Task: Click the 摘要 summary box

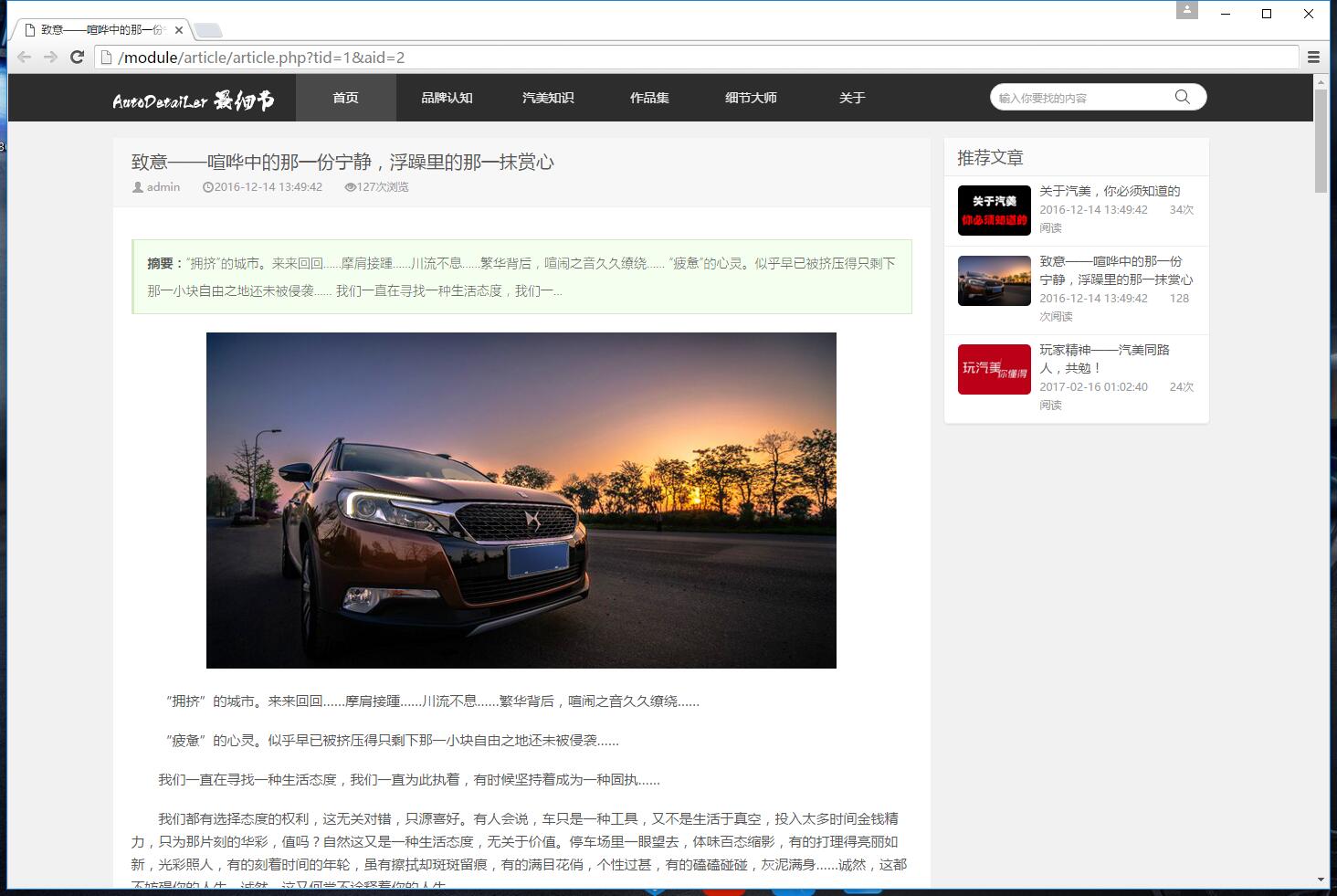Action: 521,277
